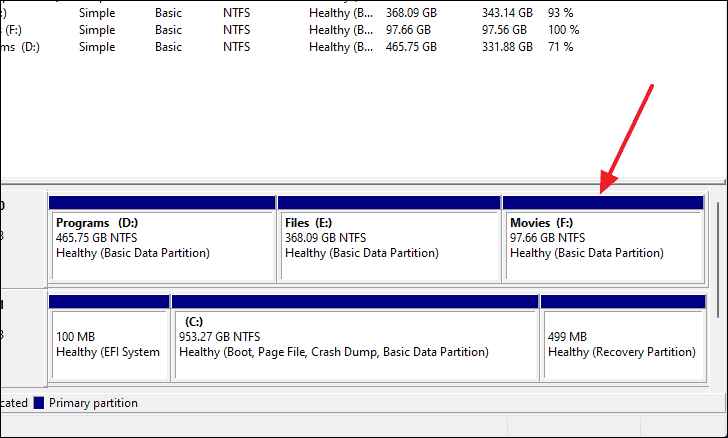
Task: Click the blue header bar above the Recovery Partition
Action: pos(623,301)
